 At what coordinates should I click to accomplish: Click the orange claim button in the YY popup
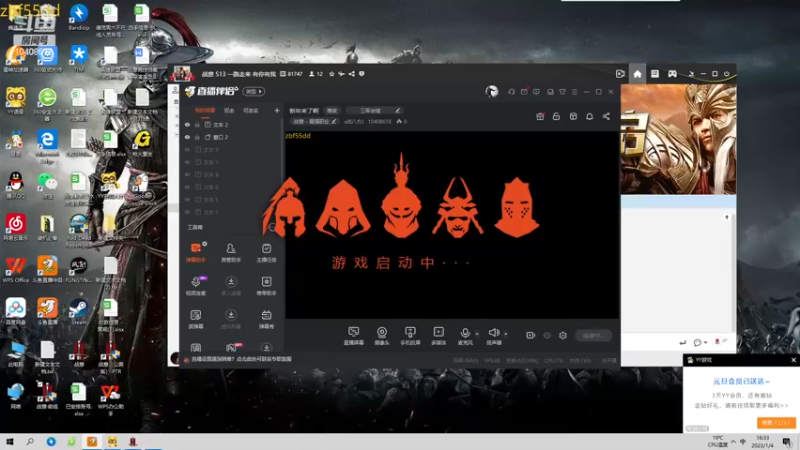point(776,422)
